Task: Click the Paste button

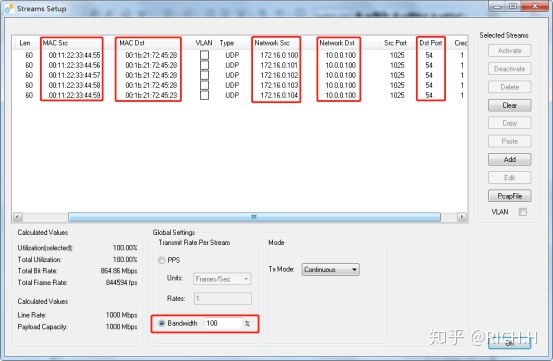Action: 510,141
